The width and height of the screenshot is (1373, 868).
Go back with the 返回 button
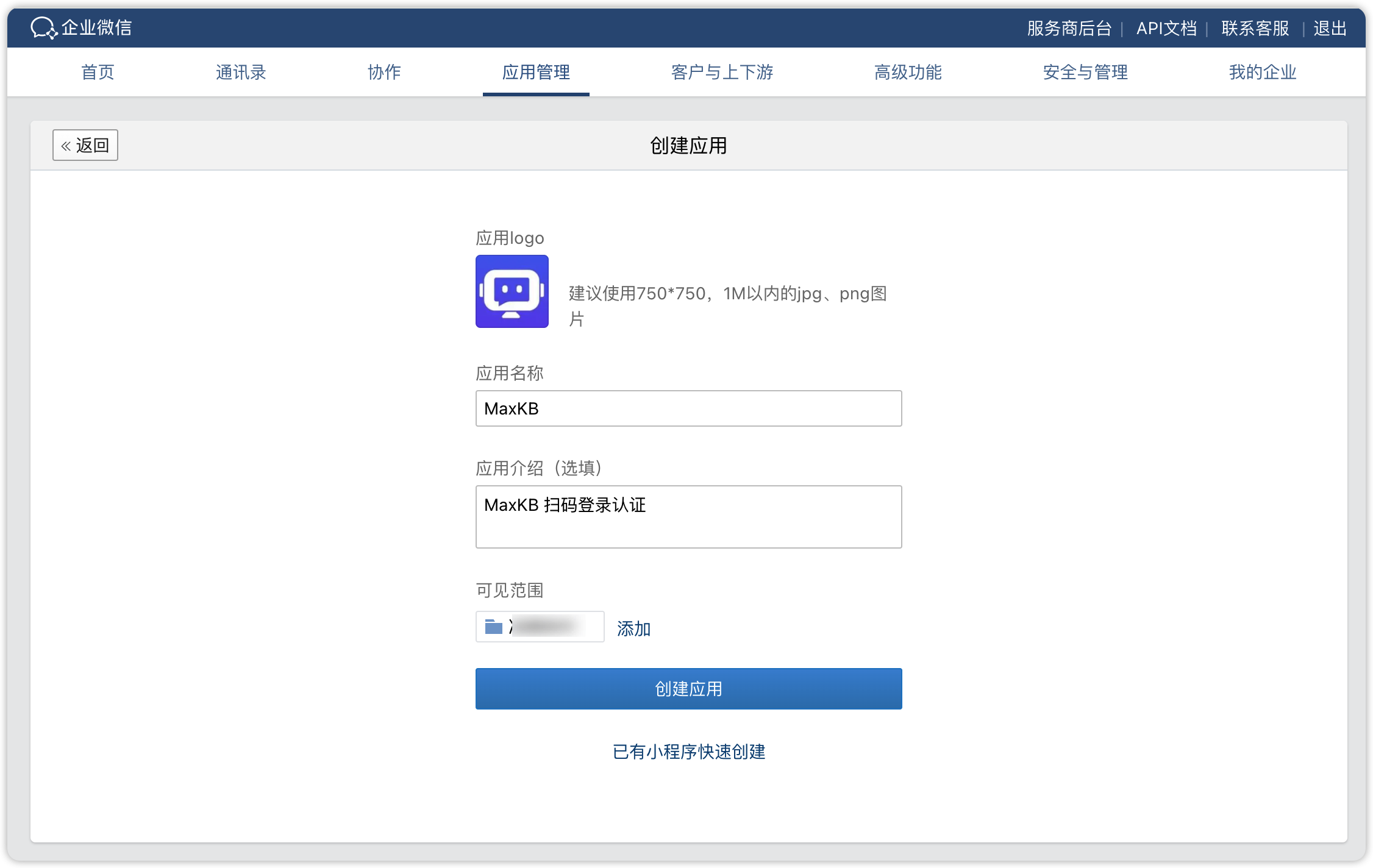85,145
